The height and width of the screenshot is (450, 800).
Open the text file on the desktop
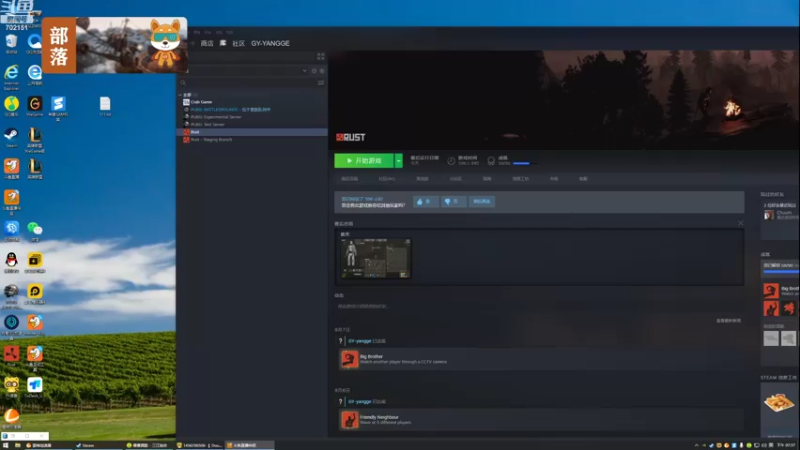pos(105,106)
